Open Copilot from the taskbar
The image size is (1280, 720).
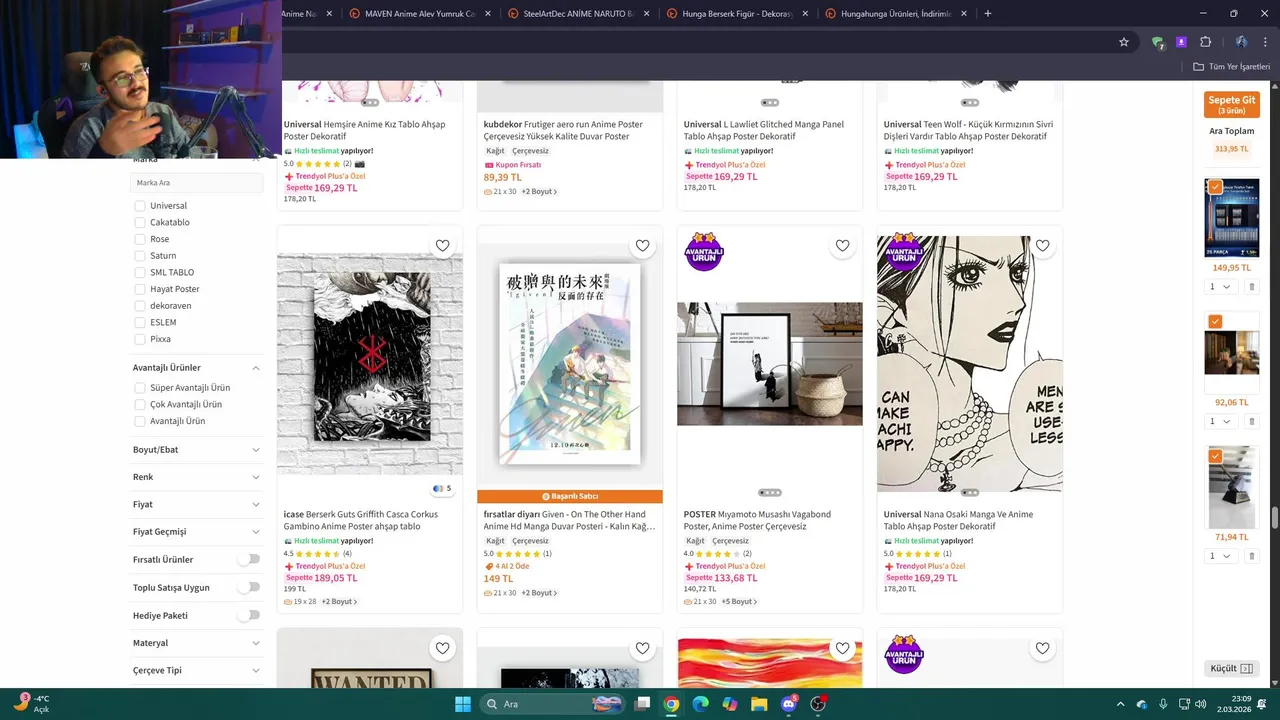coord(730,704)
